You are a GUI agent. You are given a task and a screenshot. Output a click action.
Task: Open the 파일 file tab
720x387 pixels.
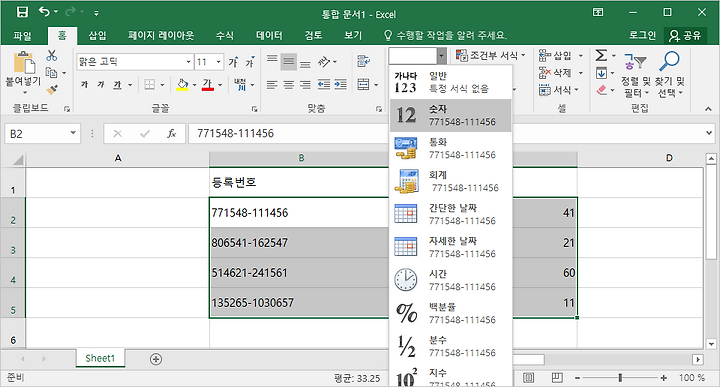click(x=22, y=35)
